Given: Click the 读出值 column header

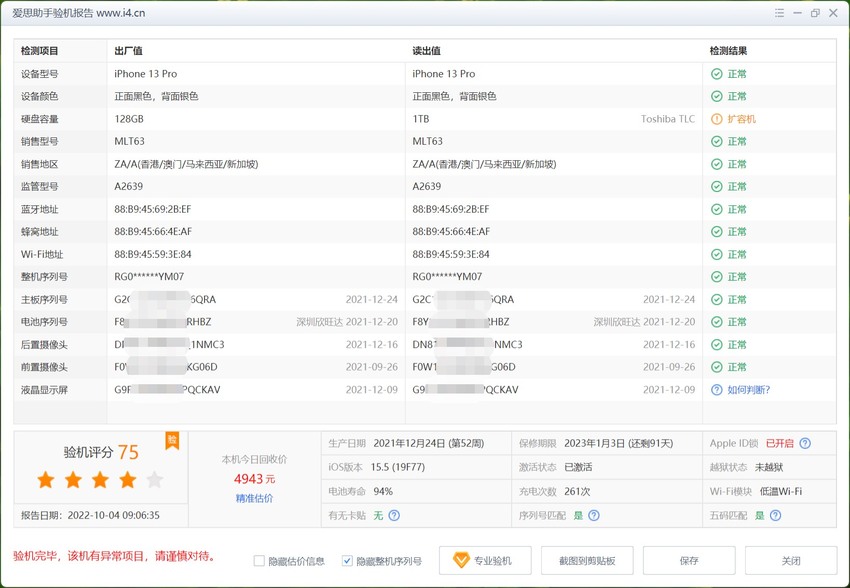Looking at the screenshot, I should click(426, 51).
